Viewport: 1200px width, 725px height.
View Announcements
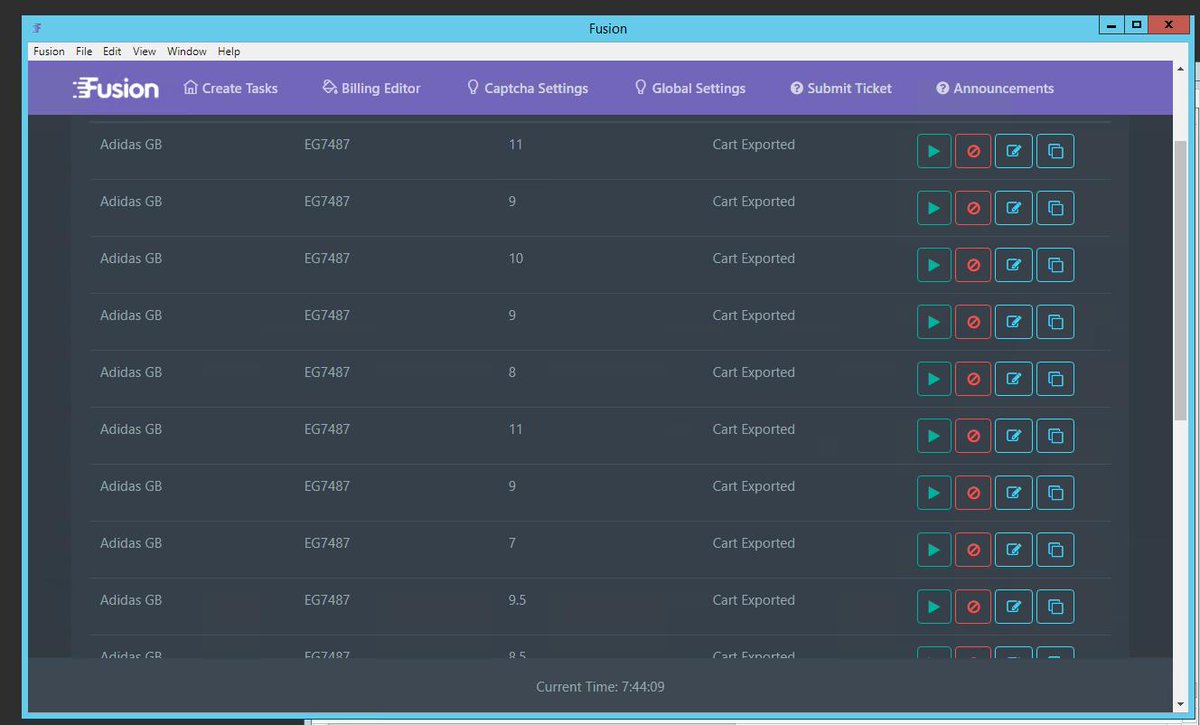995,88
